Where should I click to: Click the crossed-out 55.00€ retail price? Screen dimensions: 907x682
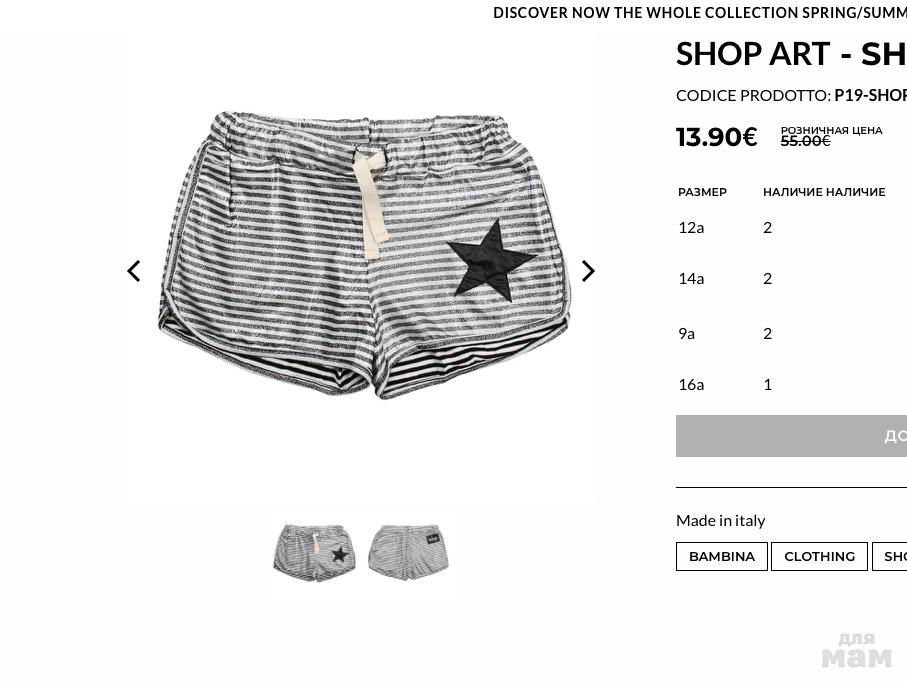[805, 141]
